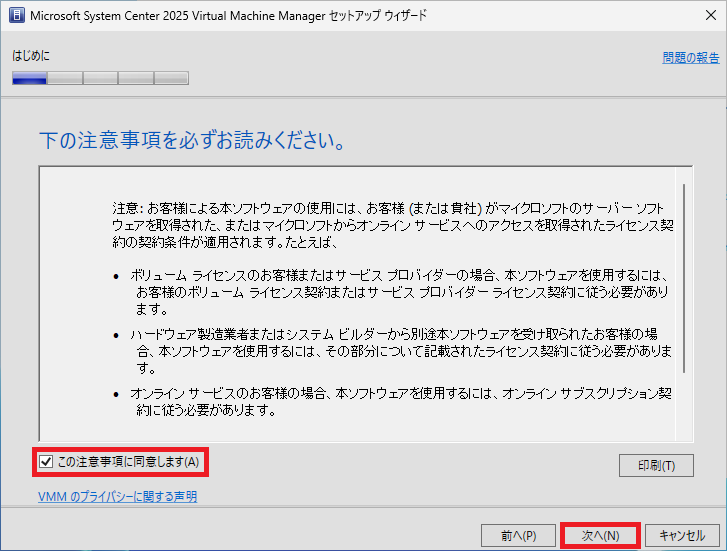Uncheck the この注意事項に同意します(A) checkbox

tap(46, 462)
